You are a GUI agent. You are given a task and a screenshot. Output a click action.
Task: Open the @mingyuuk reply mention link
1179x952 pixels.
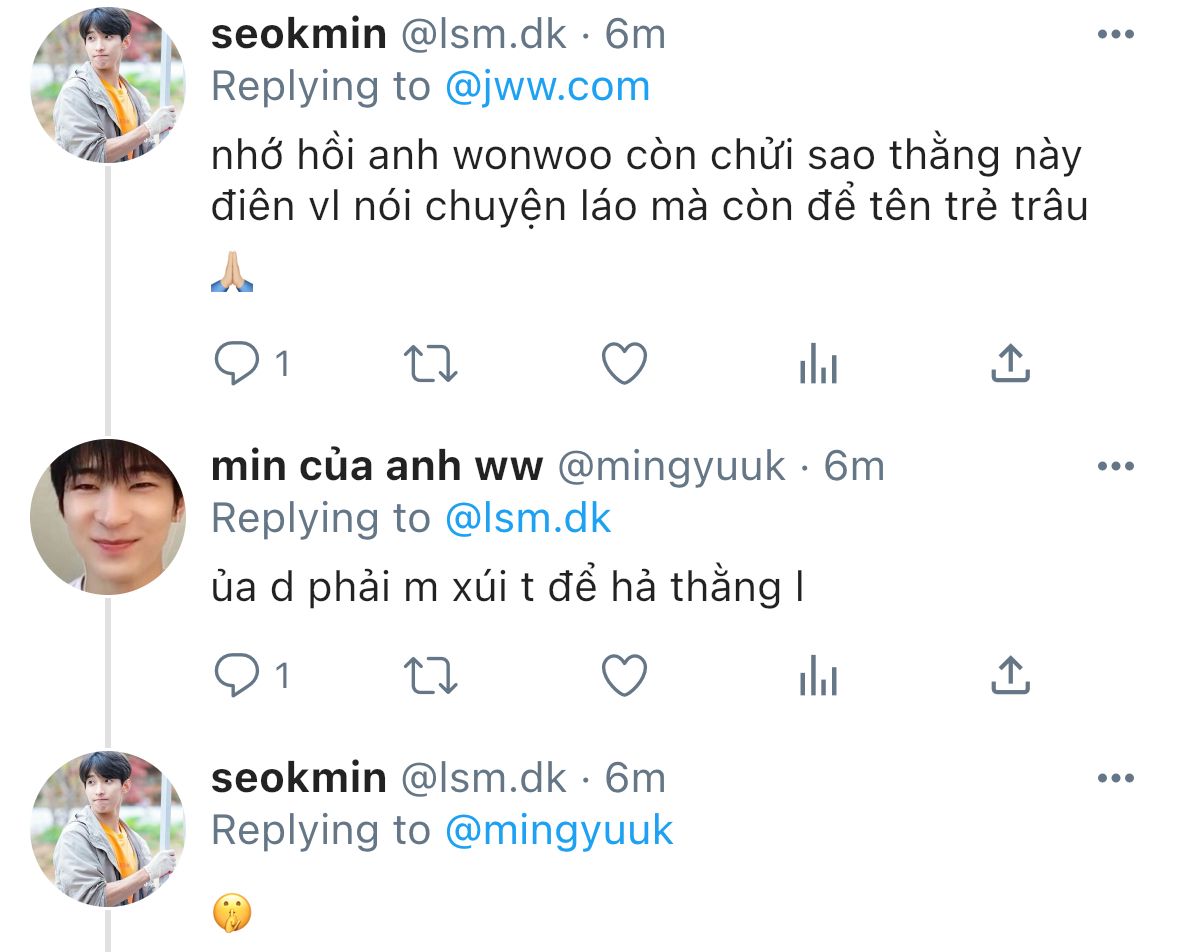[559, 831]
